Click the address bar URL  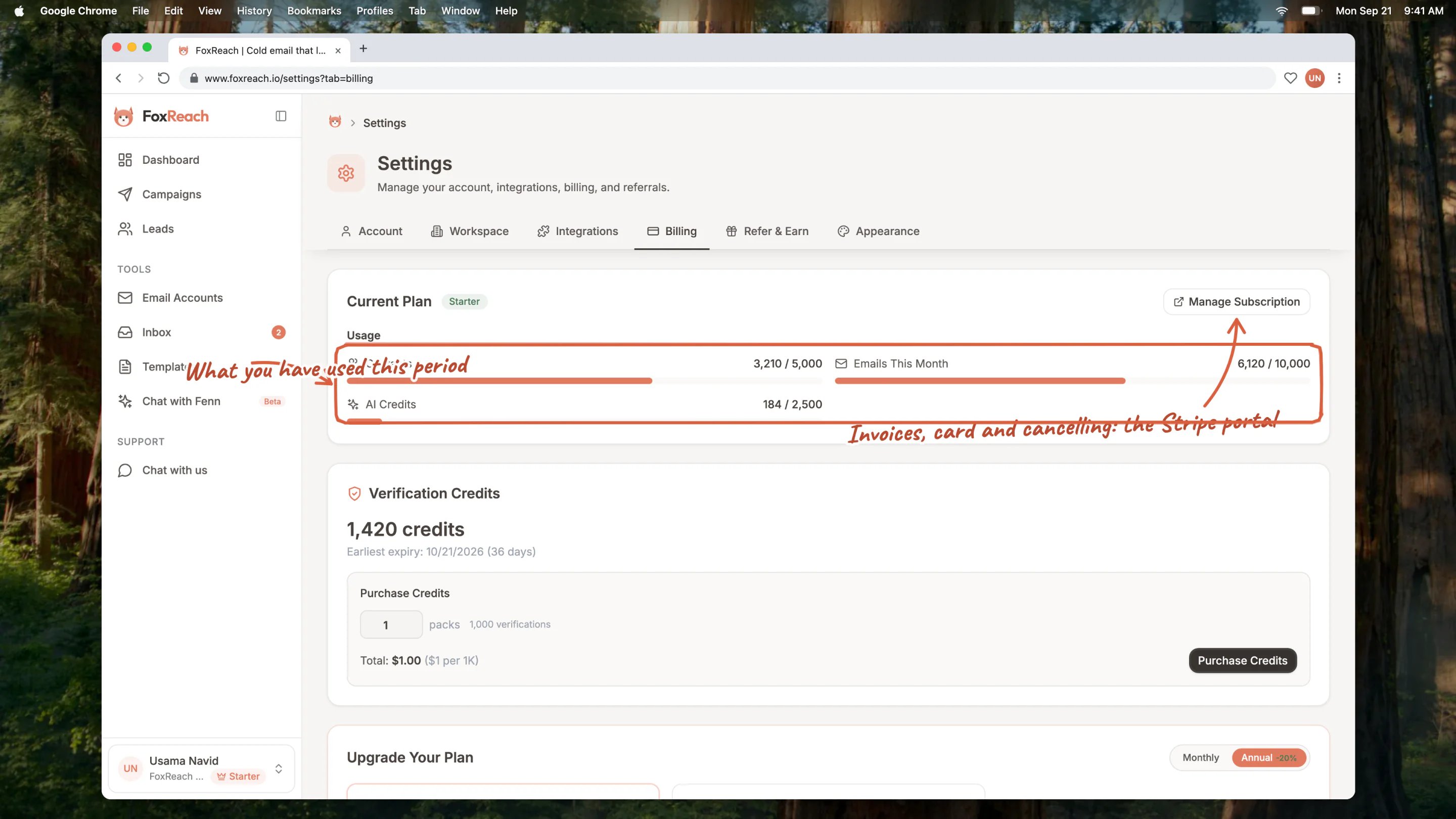click(x=288, y=78)
